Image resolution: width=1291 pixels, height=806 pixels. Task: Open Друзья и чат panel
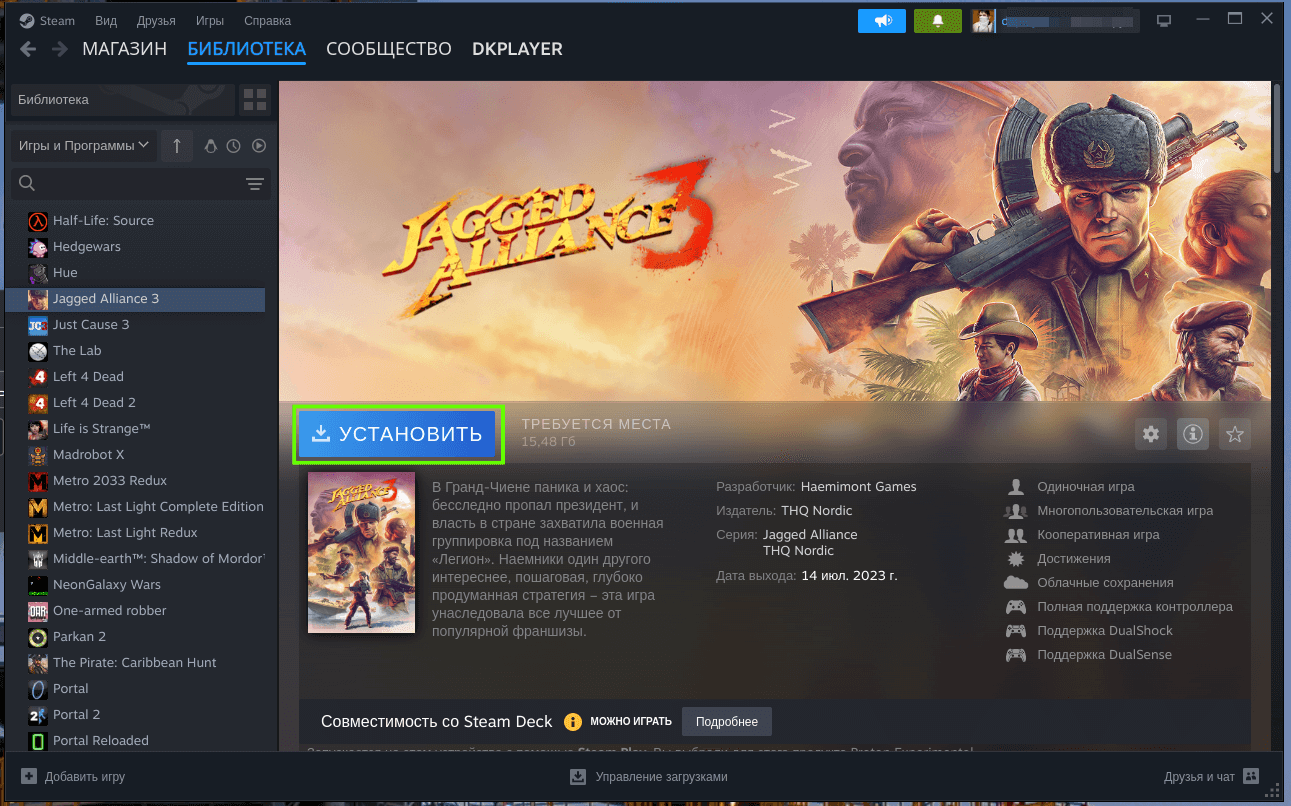click(x=1211, y=777)
